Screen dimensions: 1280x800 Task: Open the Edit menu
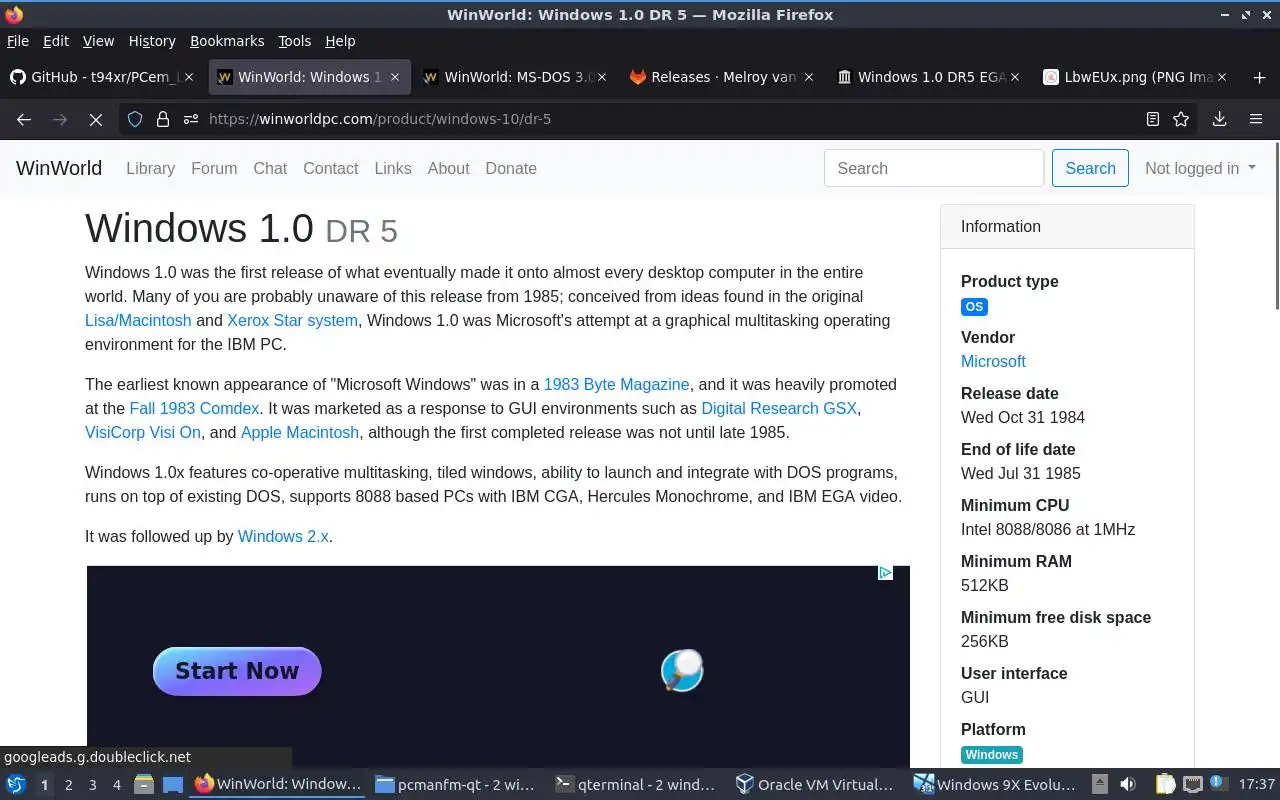56,41
